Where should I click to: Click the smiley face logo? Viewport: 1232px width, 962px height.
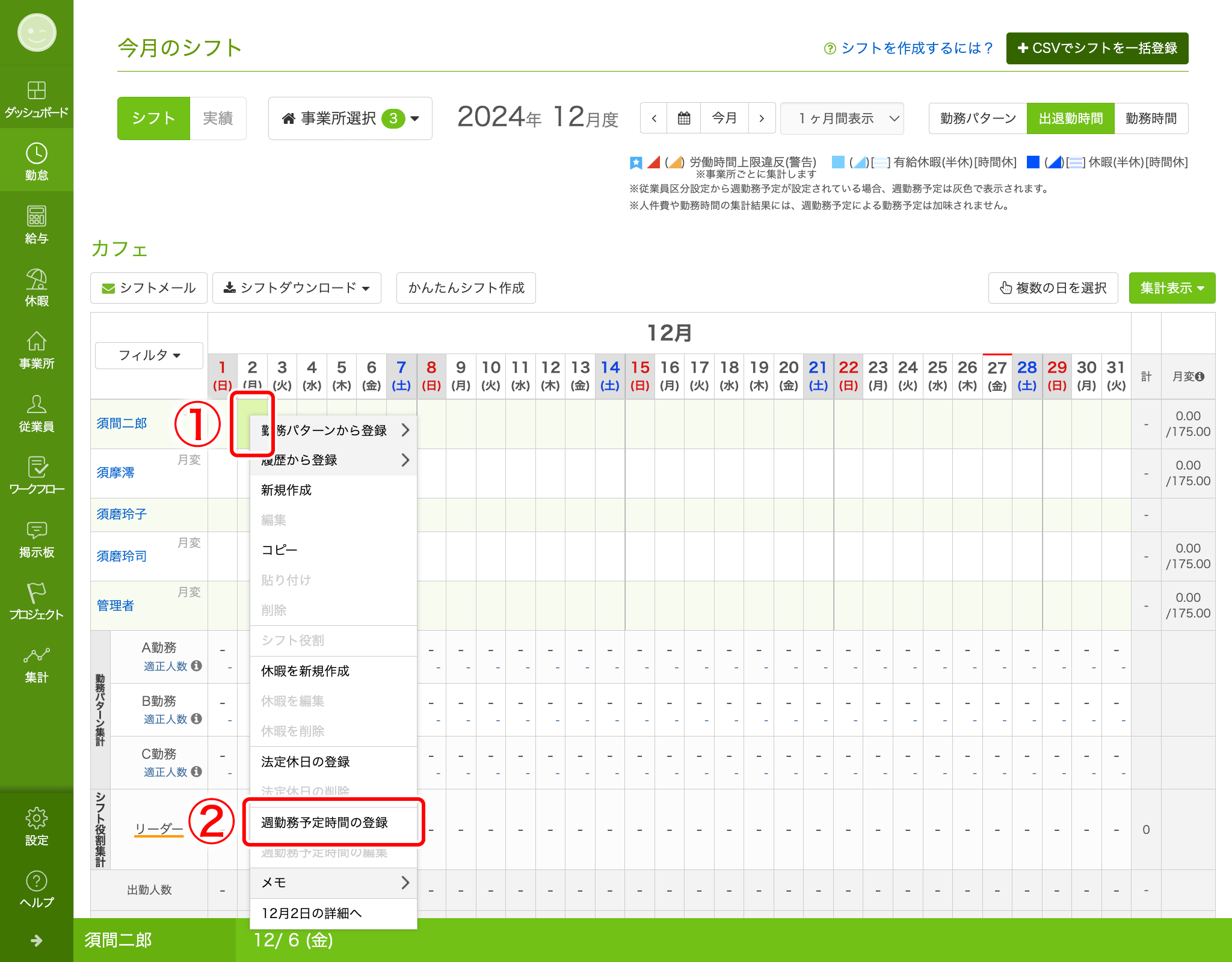(x=37, y=32)
